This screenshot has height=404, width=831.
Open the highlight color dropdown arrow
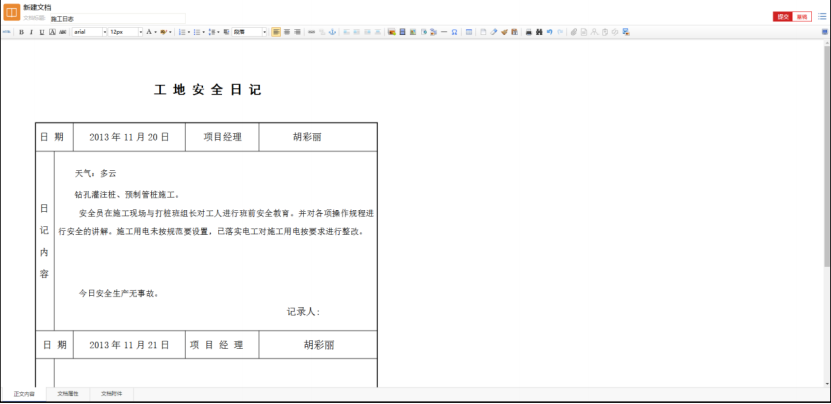tap(170, 32)
